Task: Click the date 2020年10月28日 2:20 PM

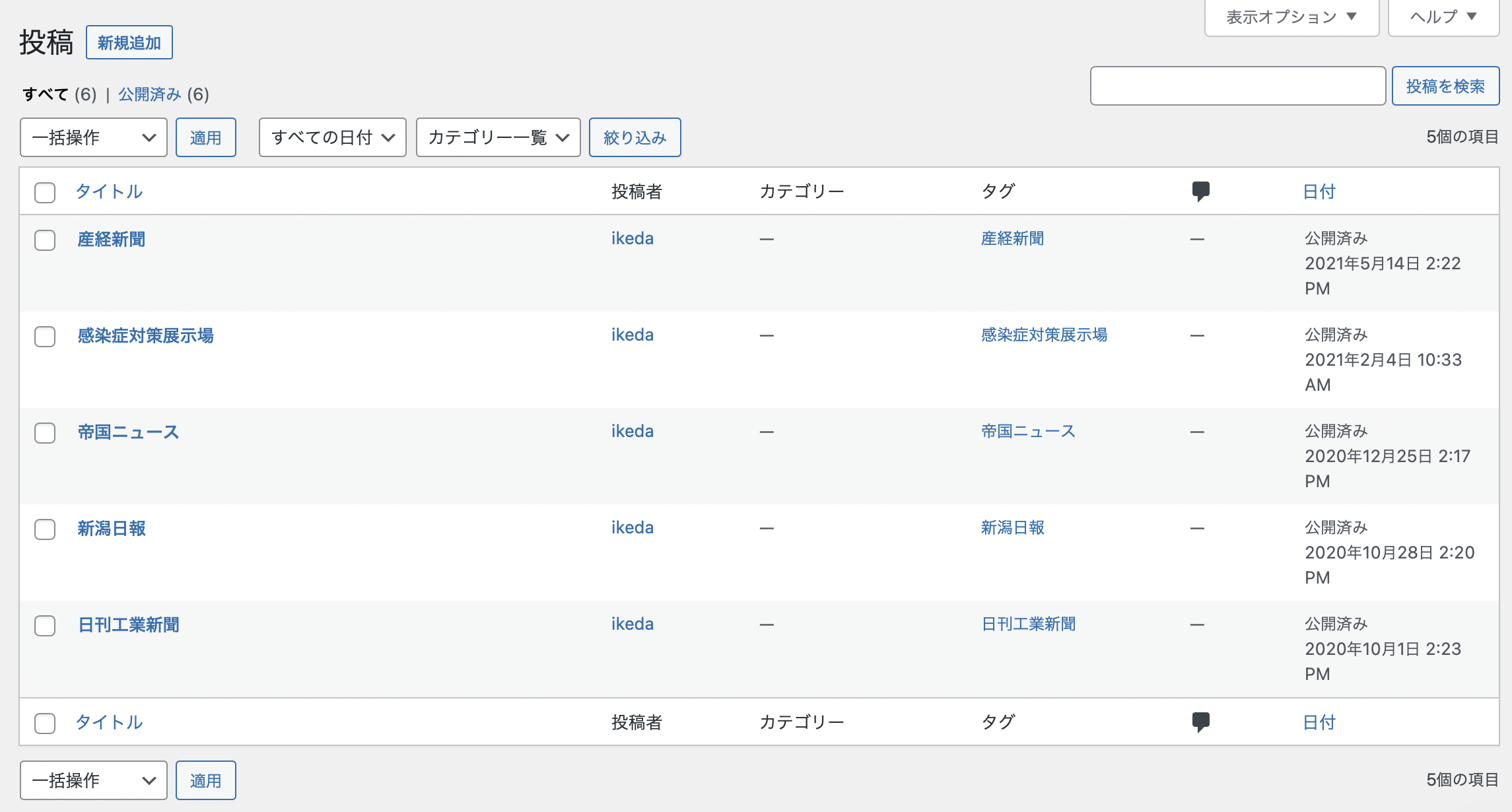Action: [1390, 565]
